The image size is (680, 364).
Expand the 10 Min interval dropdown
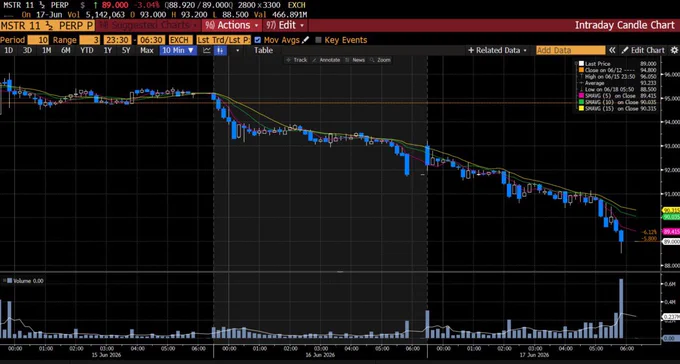coord(179,50)
